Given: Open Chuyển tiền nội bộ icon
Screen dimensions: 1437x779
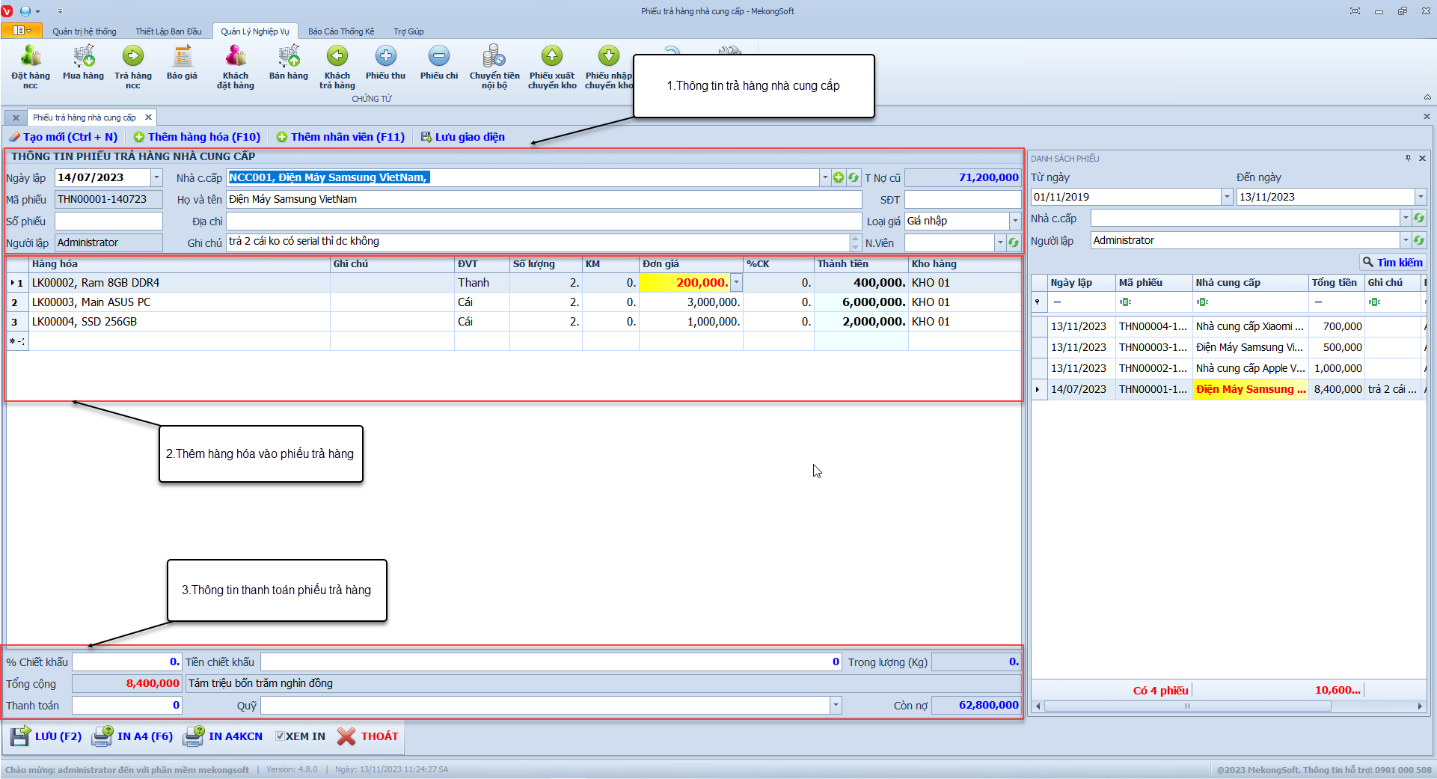Looking at the screenshot, I should click(x=494, y=66).
